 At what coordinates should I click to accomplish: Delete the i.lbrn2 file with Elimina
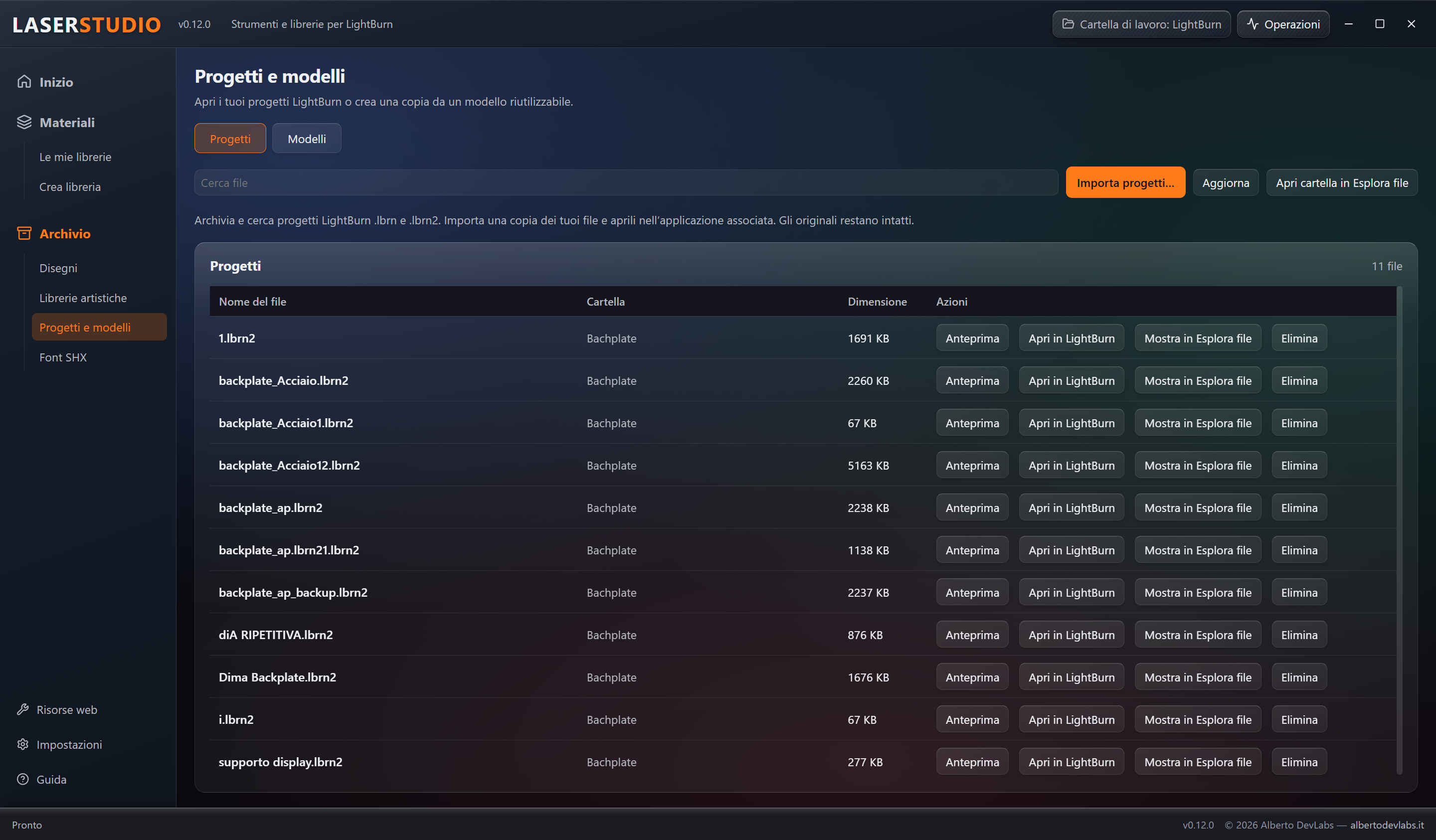click(1299, 720)
